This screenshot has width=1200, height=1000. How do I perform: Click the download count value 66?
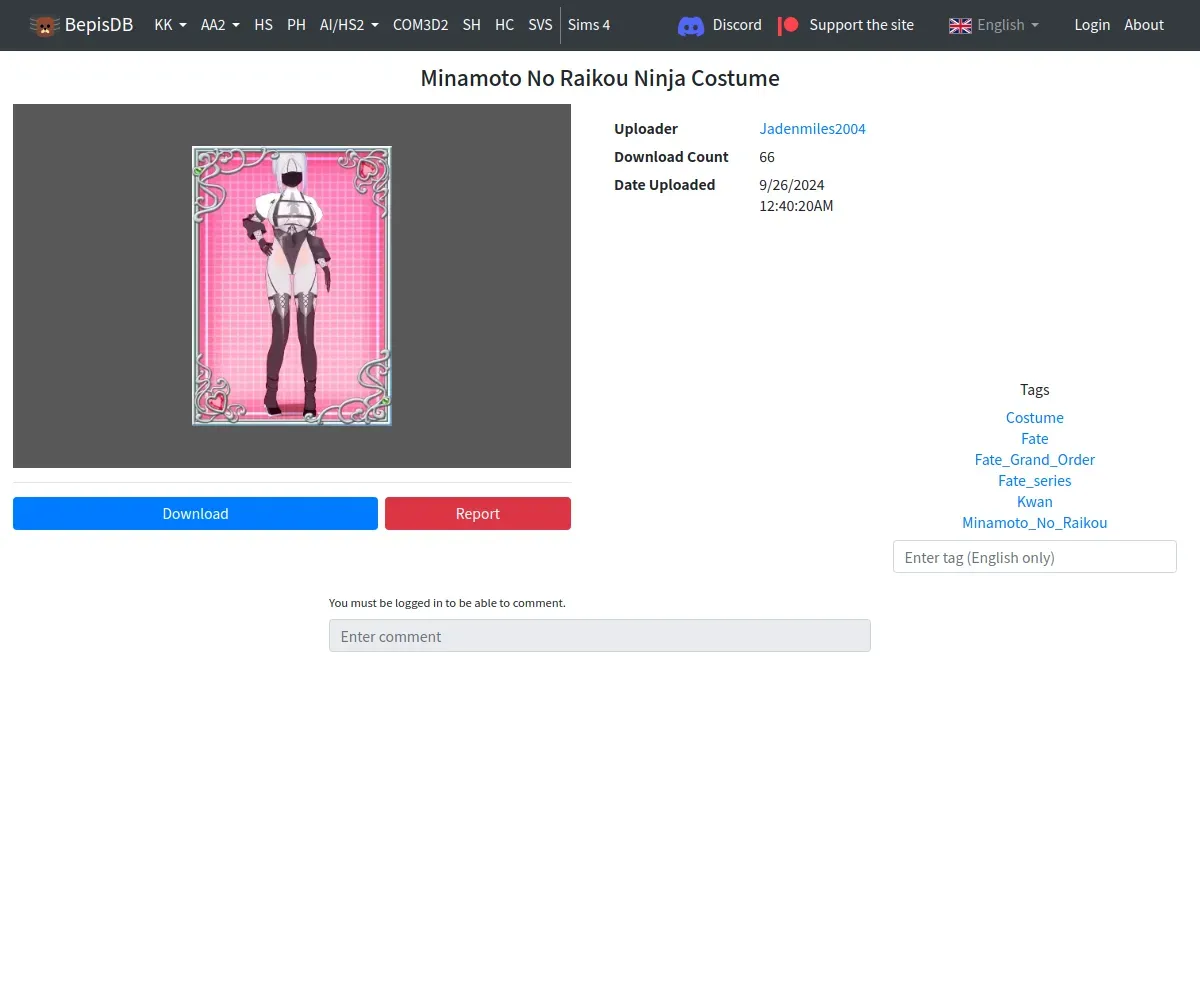(767, 157)
